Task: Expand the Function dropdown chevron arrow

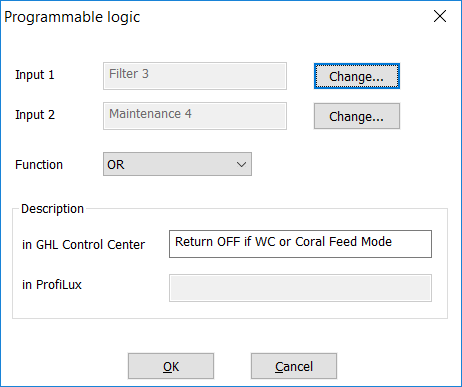Action: coord(241,164)
